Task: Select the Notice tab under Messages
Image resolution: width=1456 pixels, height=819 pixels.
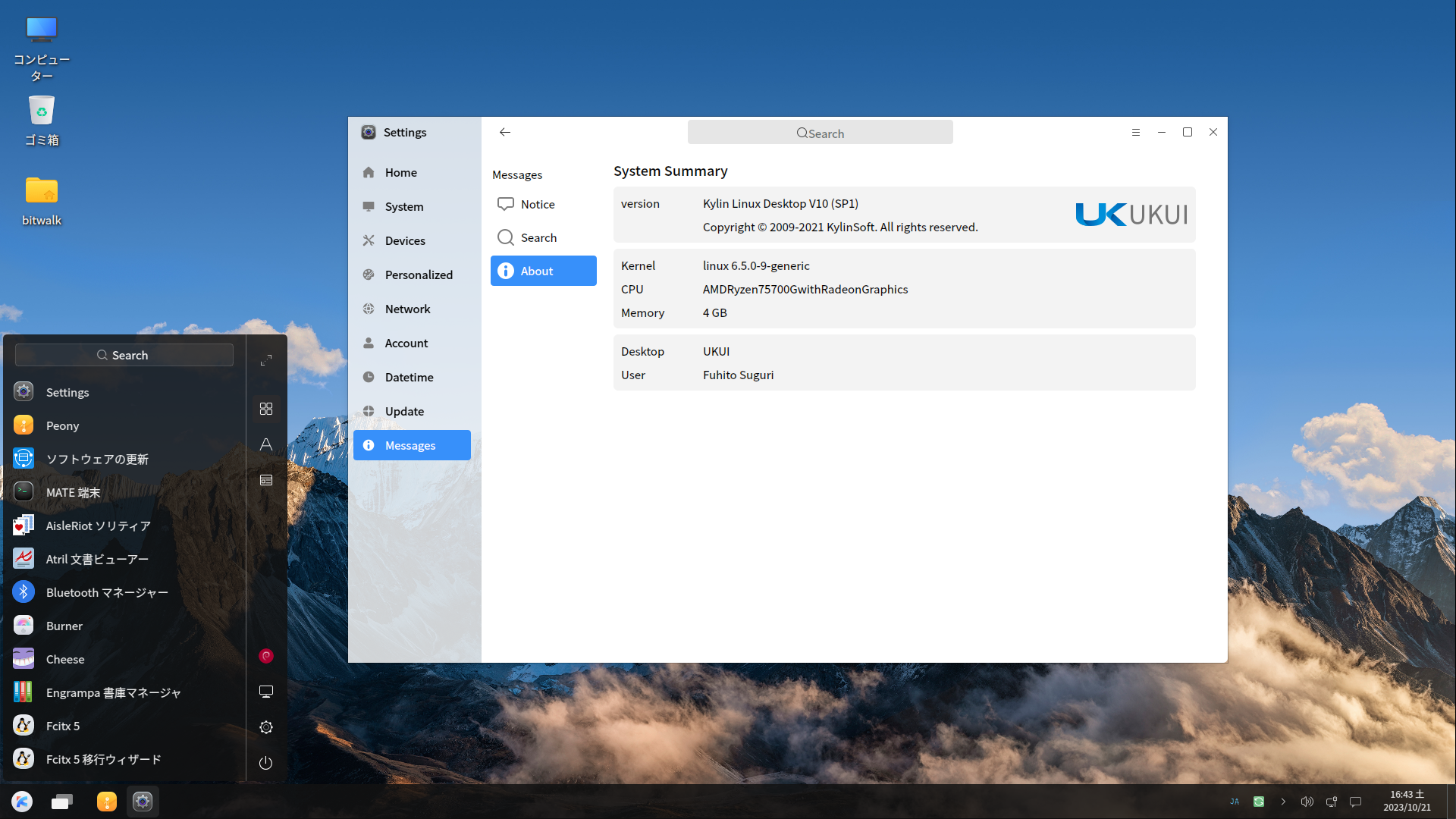Action: pos(538,204)
